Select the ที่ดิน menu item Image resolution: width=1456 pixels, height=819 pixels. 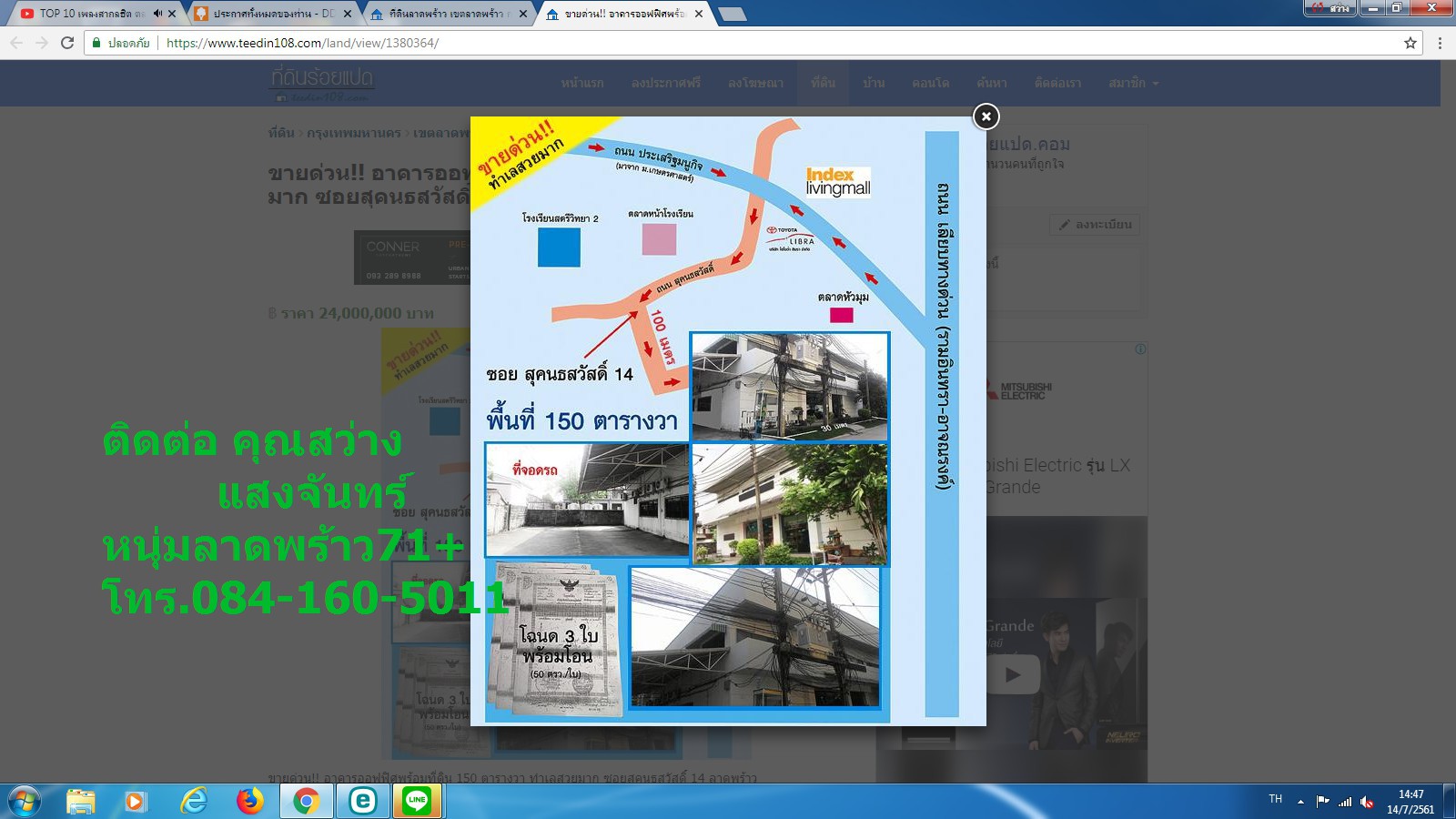(x=823, y=83)
